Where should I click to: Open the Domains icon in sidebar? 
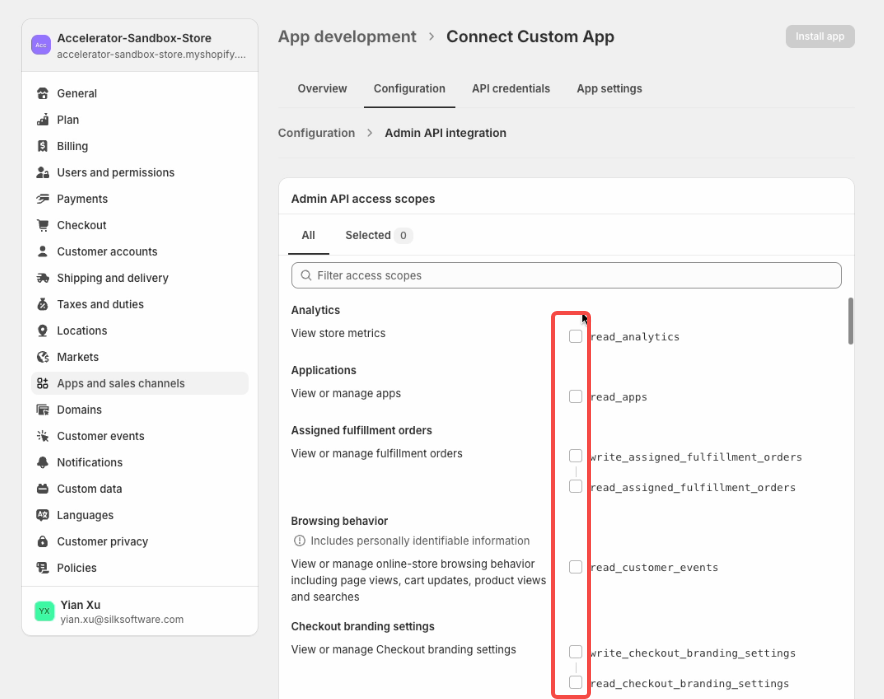pos(42,410)
